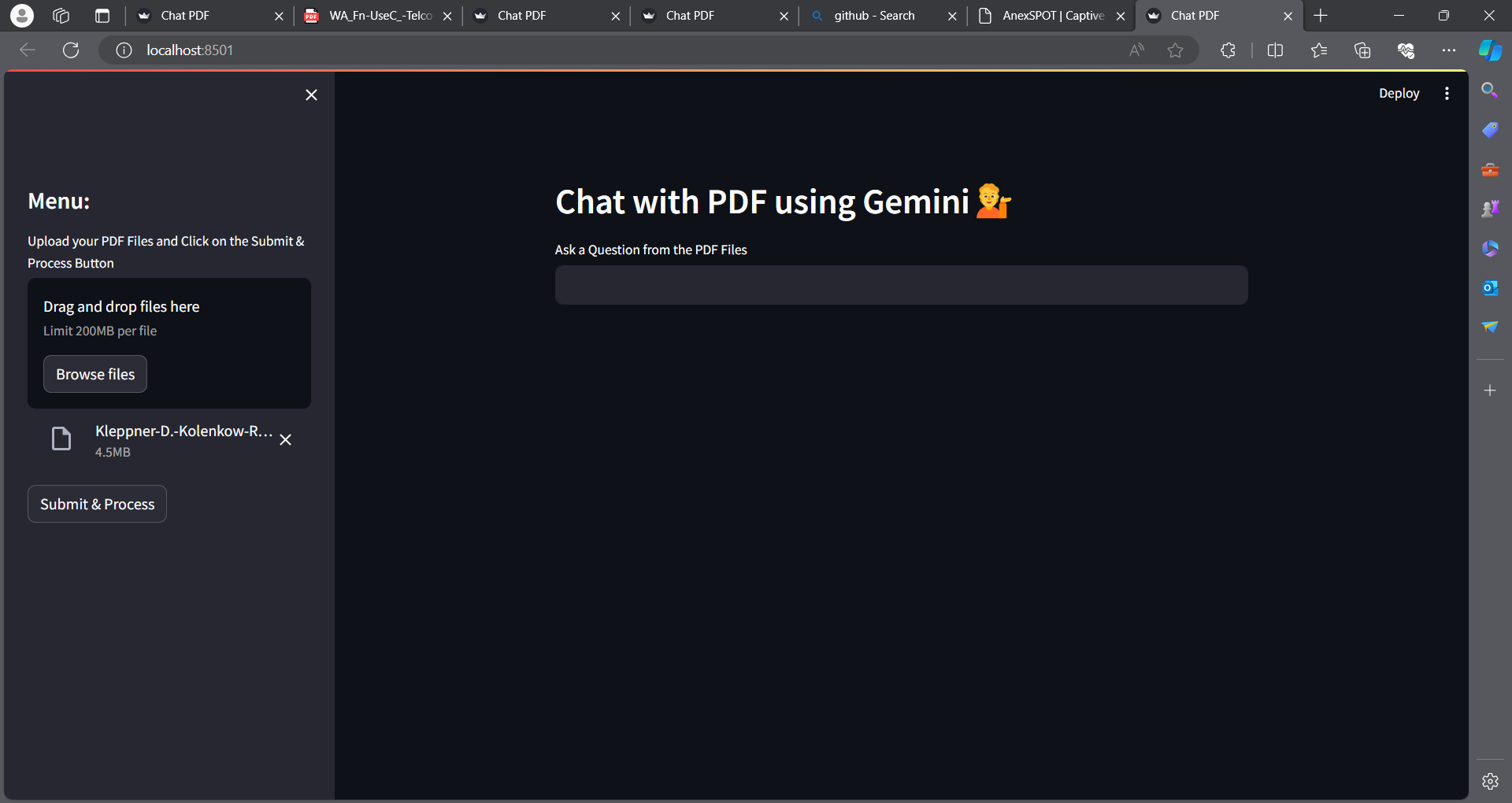
Task: Launch Games from the right sidebar
Action: click(1490, 208)
